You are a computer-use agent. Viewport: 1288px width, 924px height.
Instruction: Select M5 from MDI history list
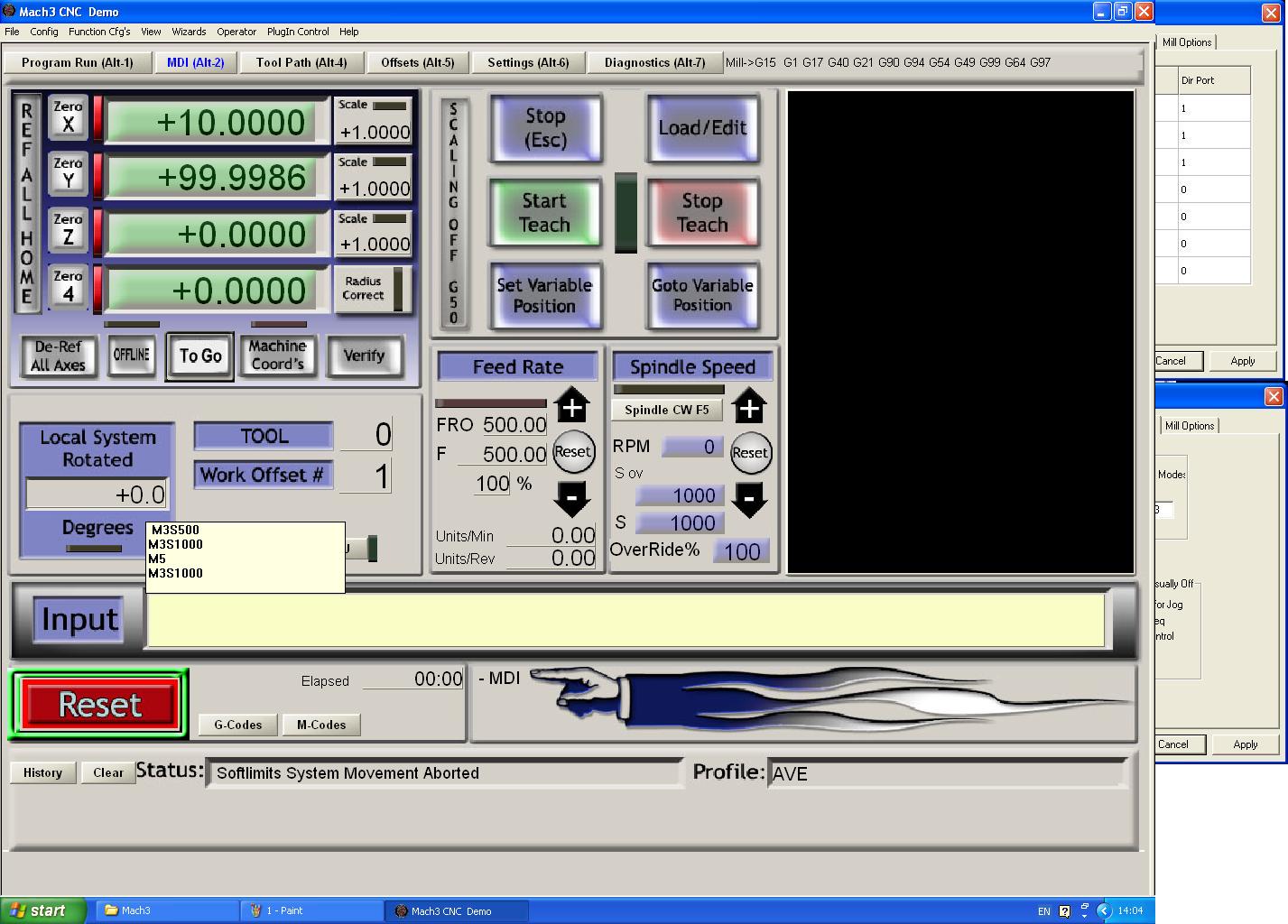click(157, 559)
